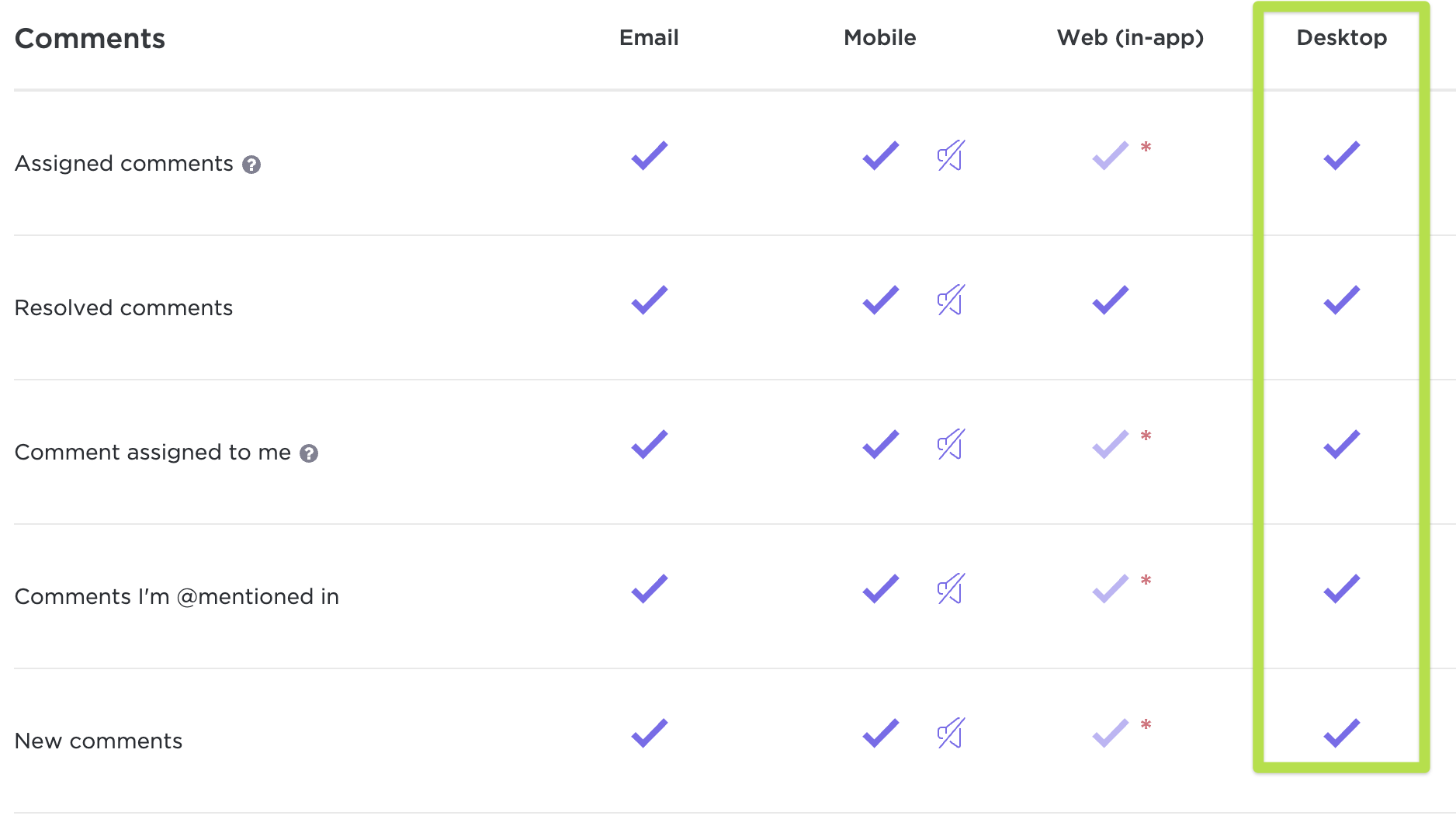Toggle Mobile checkmark for Resolved comments
Viewport: 1456px width, 826px height.
coord(880,300)
